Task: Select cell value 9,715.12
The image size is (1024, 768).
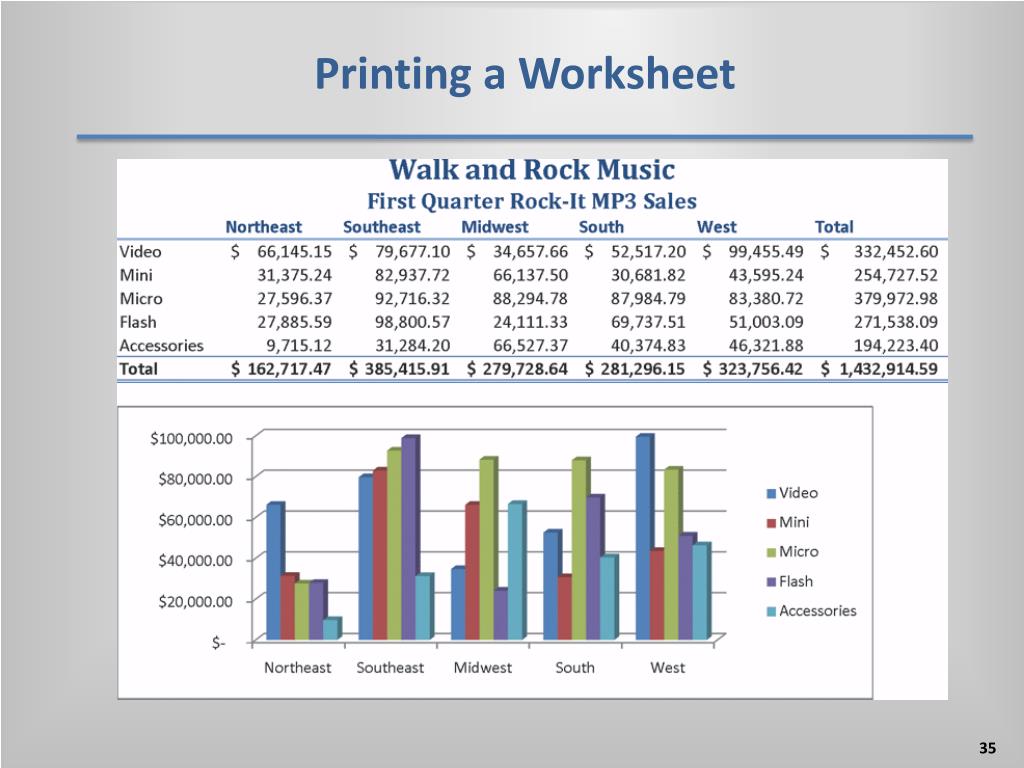Action: 299,345
